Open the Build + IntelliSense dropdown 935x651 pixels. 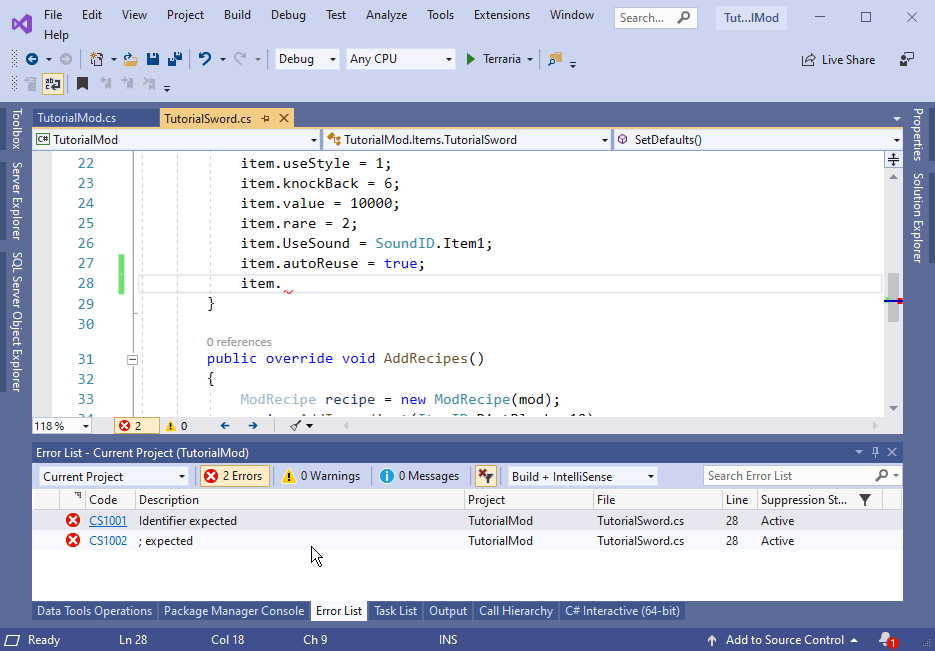[583, 476]
